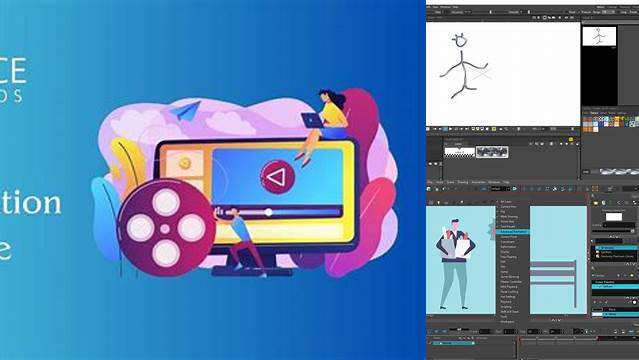Select the stick figure preview thumbnail in the right panel
Screen dimensions: 639x360
tap(599, 37)
